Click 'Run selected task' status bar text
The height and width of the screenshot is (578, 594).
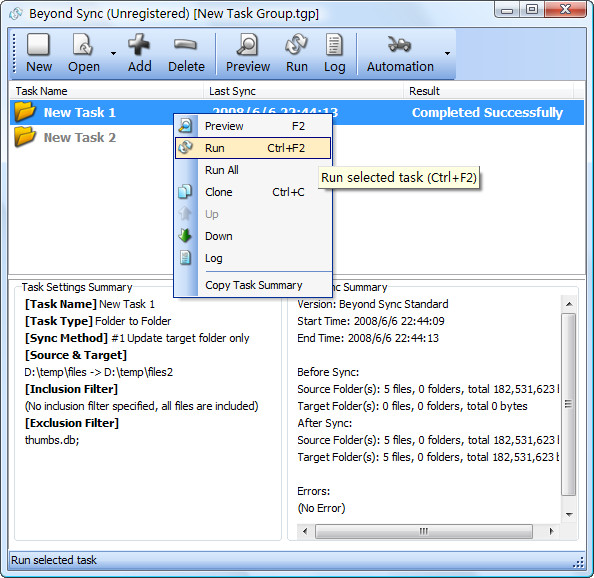(x=53, y=560)
